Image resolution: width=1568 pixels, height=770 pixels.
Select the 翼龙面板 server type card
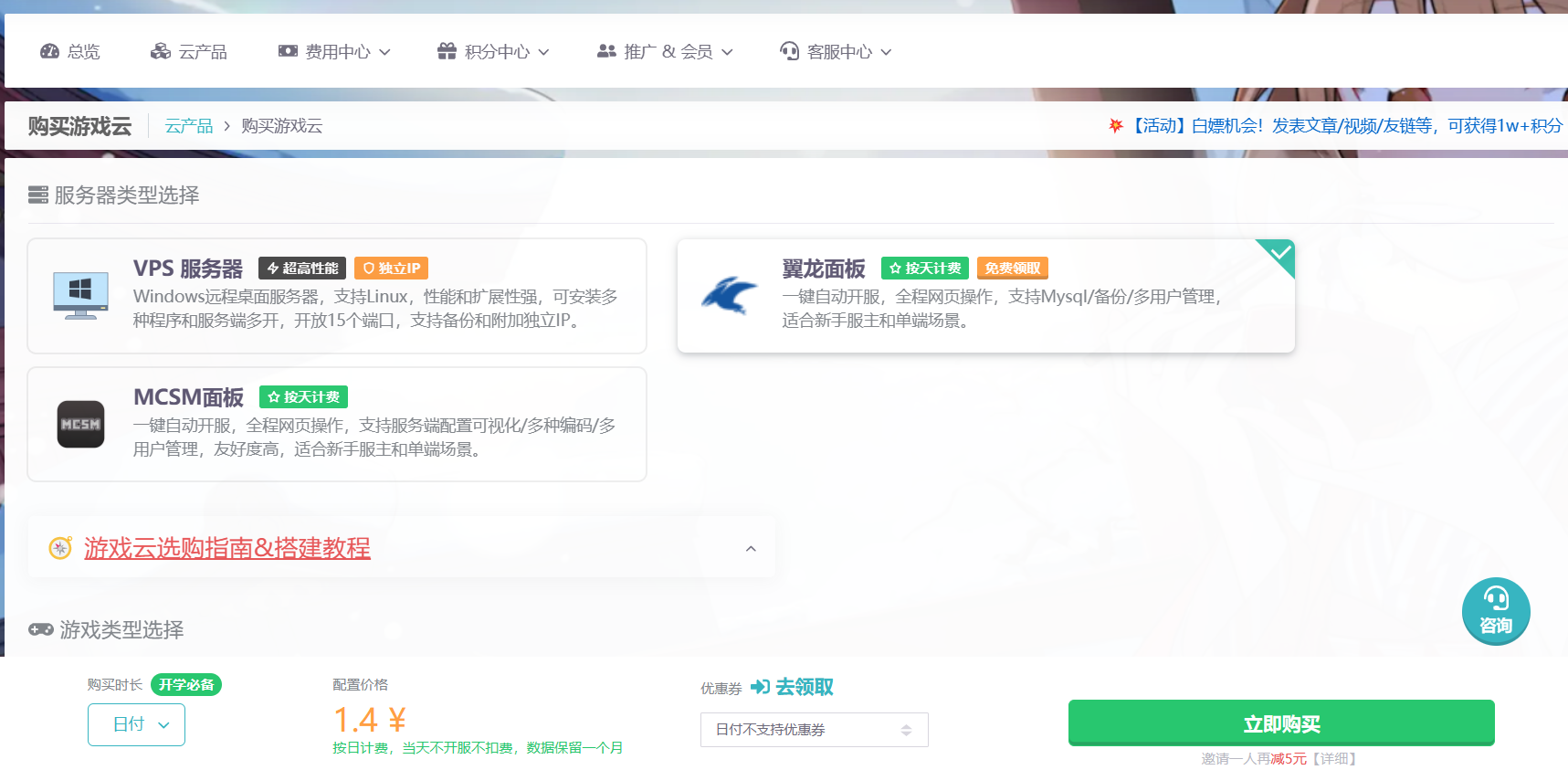pyautogui.click(x=985, y=296)
